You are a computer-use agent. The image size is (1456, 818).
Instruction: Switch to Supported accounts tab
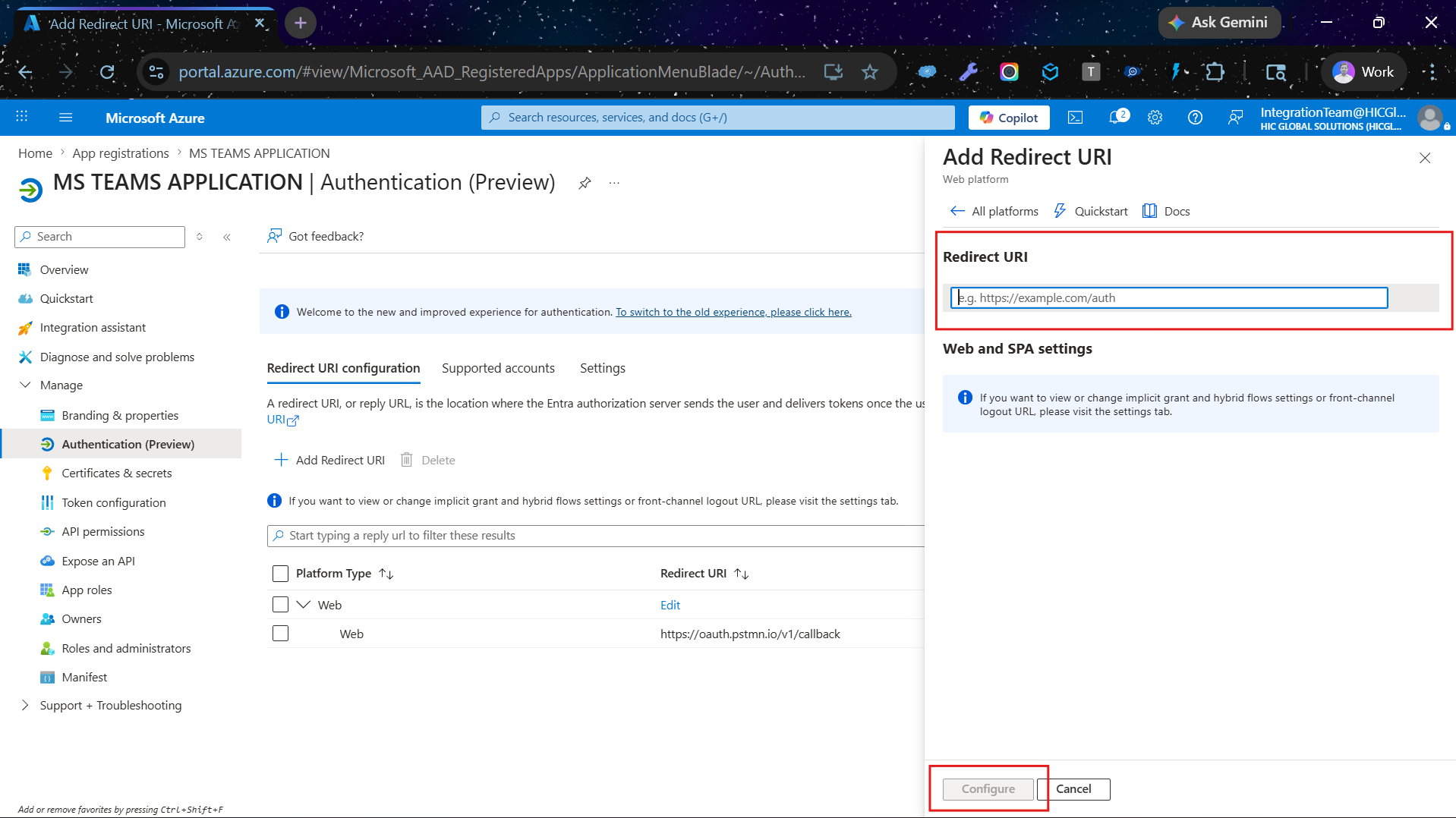pos(498,368)
